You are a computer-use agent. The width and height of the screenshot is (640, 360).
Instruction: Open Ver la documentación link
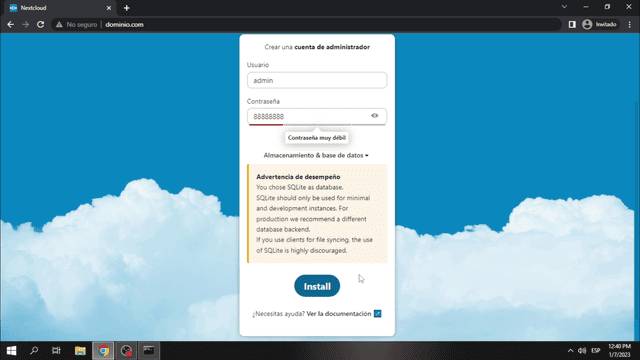339,313
